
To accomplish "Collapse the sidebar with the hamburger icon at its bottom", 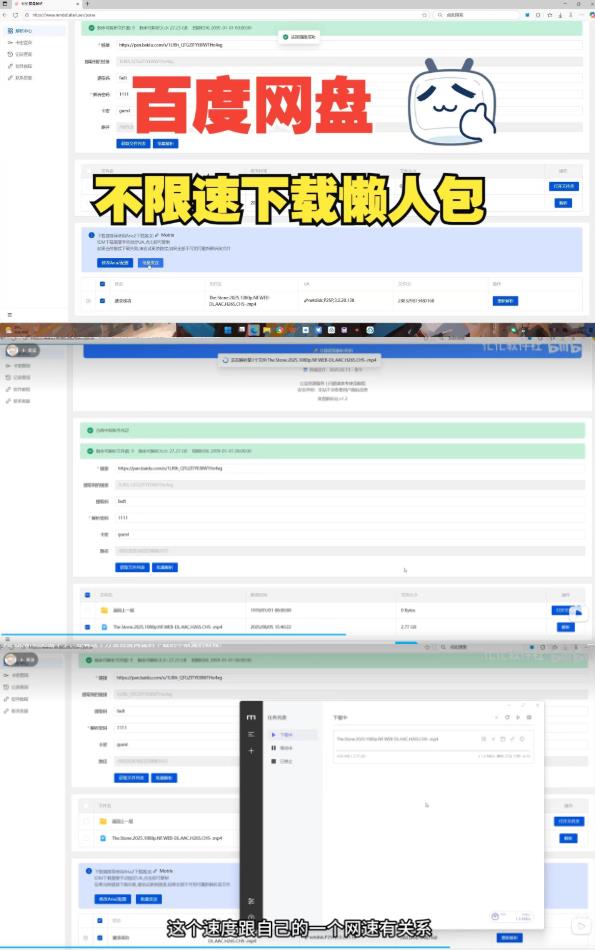I will click(9, 314).
